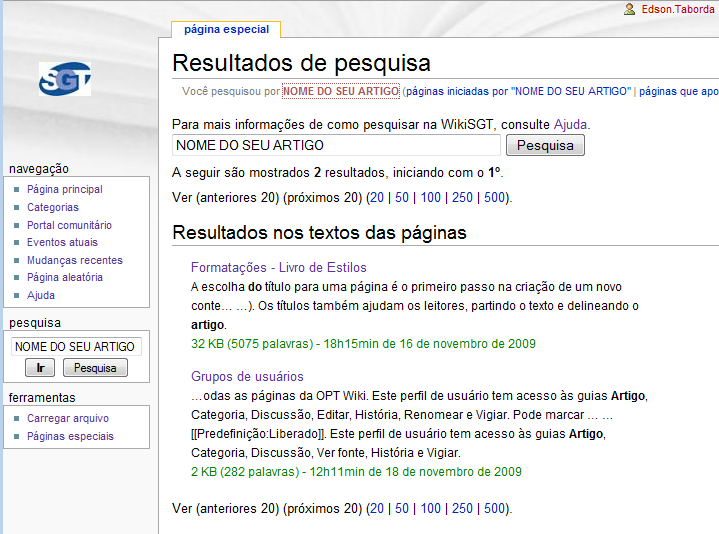Open Formatações - Livro de Estilos result
Image resolution: width=719 pixels, height=534 pixels.
click(278, 267)
